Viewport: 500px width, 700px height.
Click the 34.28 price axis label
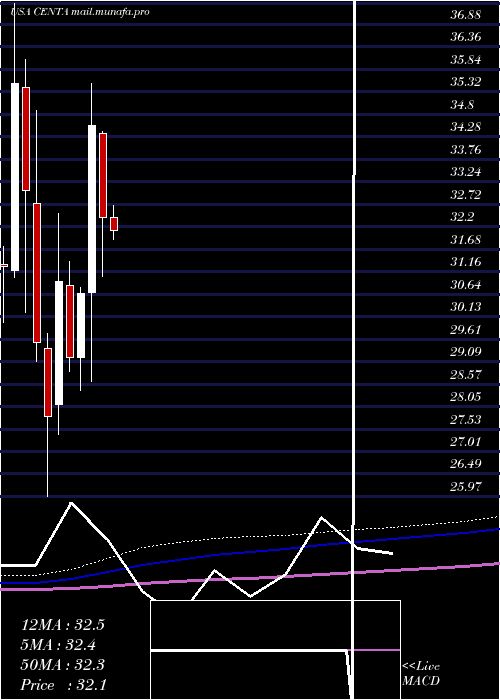466,127
